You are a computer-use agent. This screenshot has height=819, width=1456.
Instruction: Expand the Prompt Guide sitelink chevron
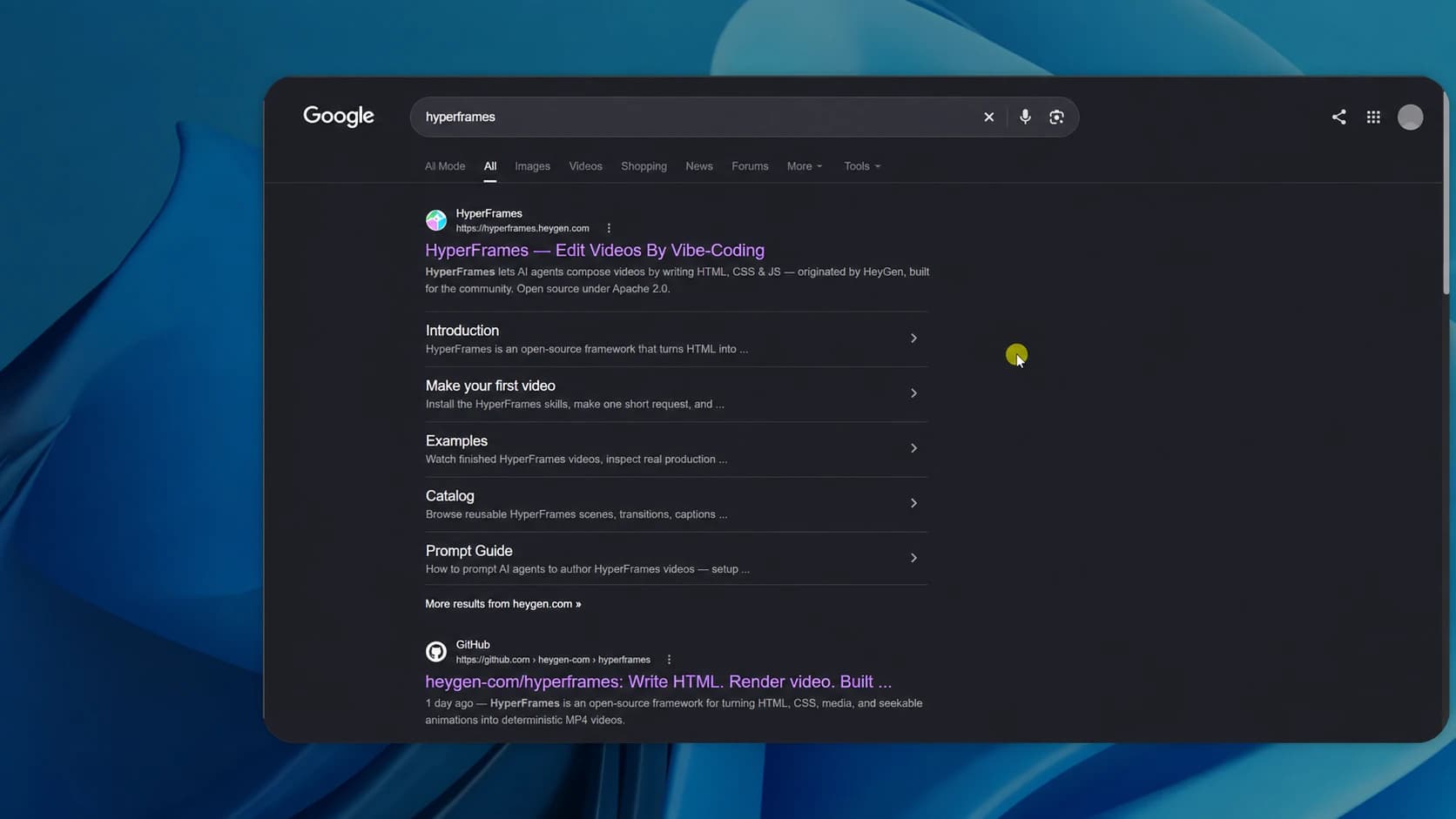coord(913,558)
